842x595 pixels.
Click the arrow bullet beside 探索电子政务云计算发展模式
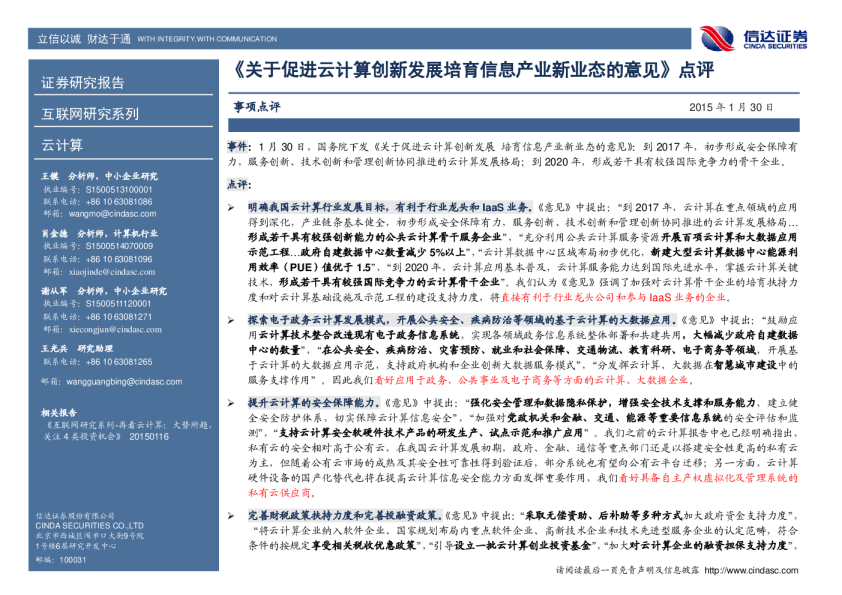(x=231, y=320)
